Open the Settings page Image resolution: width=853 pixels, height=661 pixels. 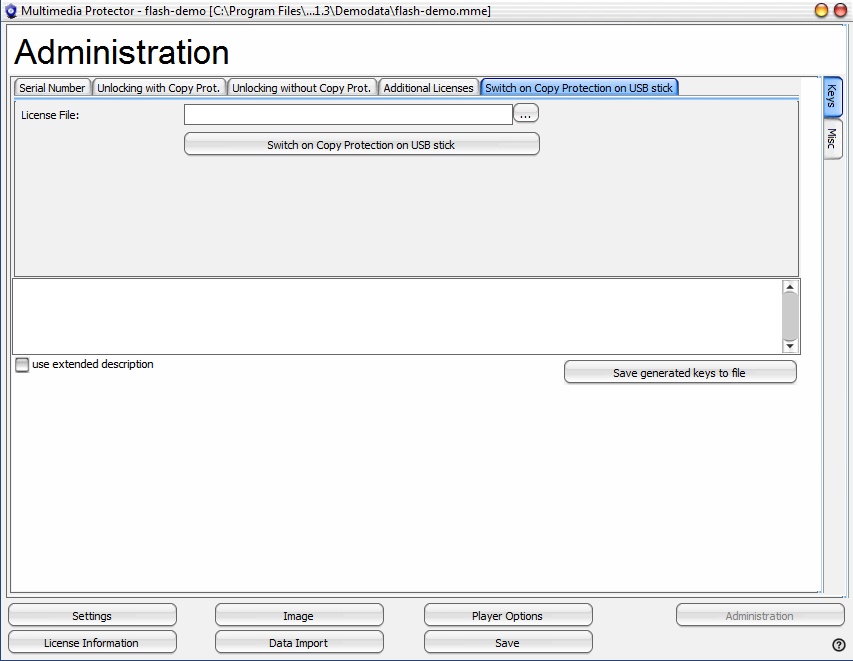(92, 616)
